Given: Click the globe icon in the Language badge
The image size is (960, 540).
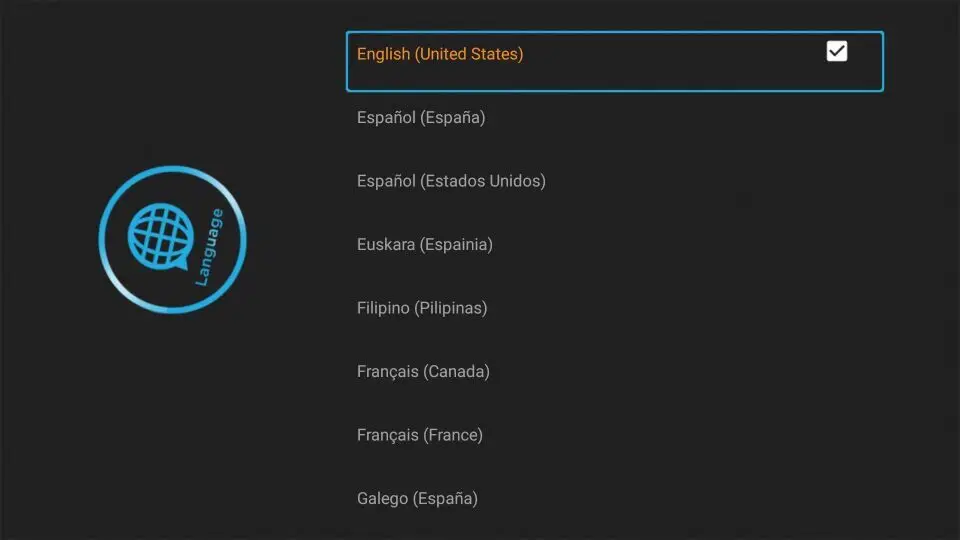Looking at the screenshot, I should [160, 236].
